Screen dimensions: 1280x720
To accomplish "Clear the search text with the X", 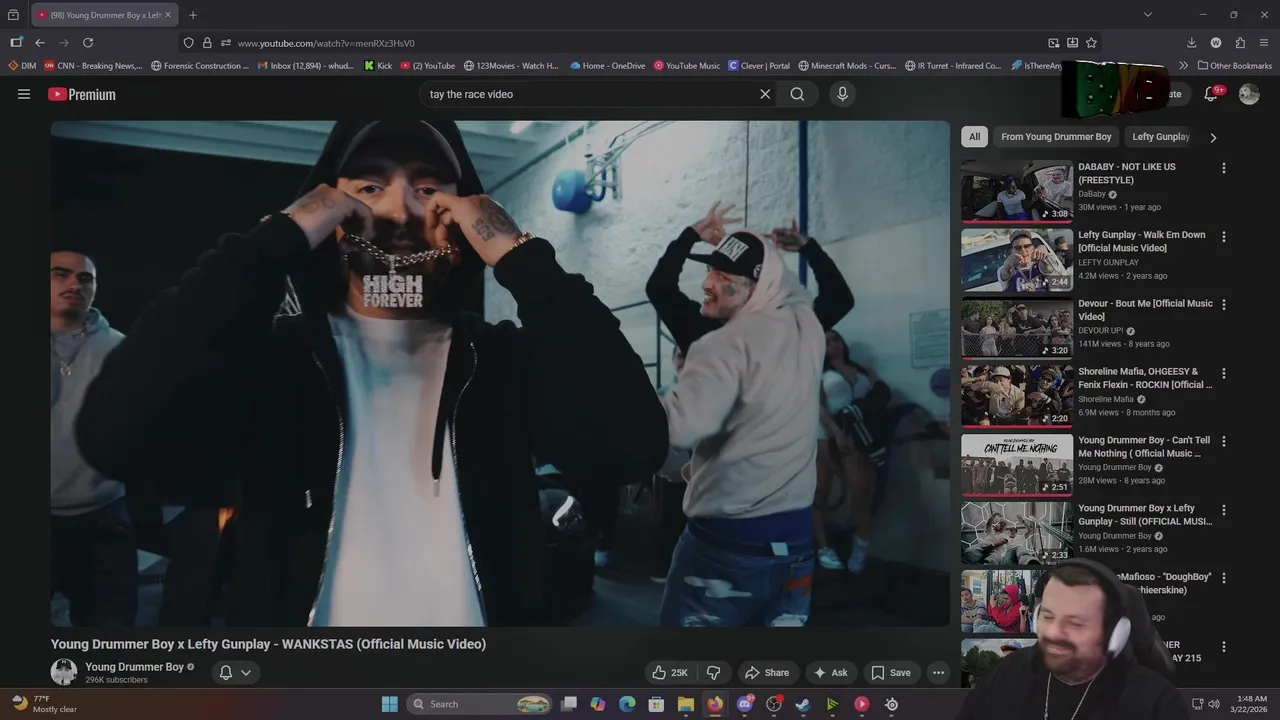I will (765, 94).
